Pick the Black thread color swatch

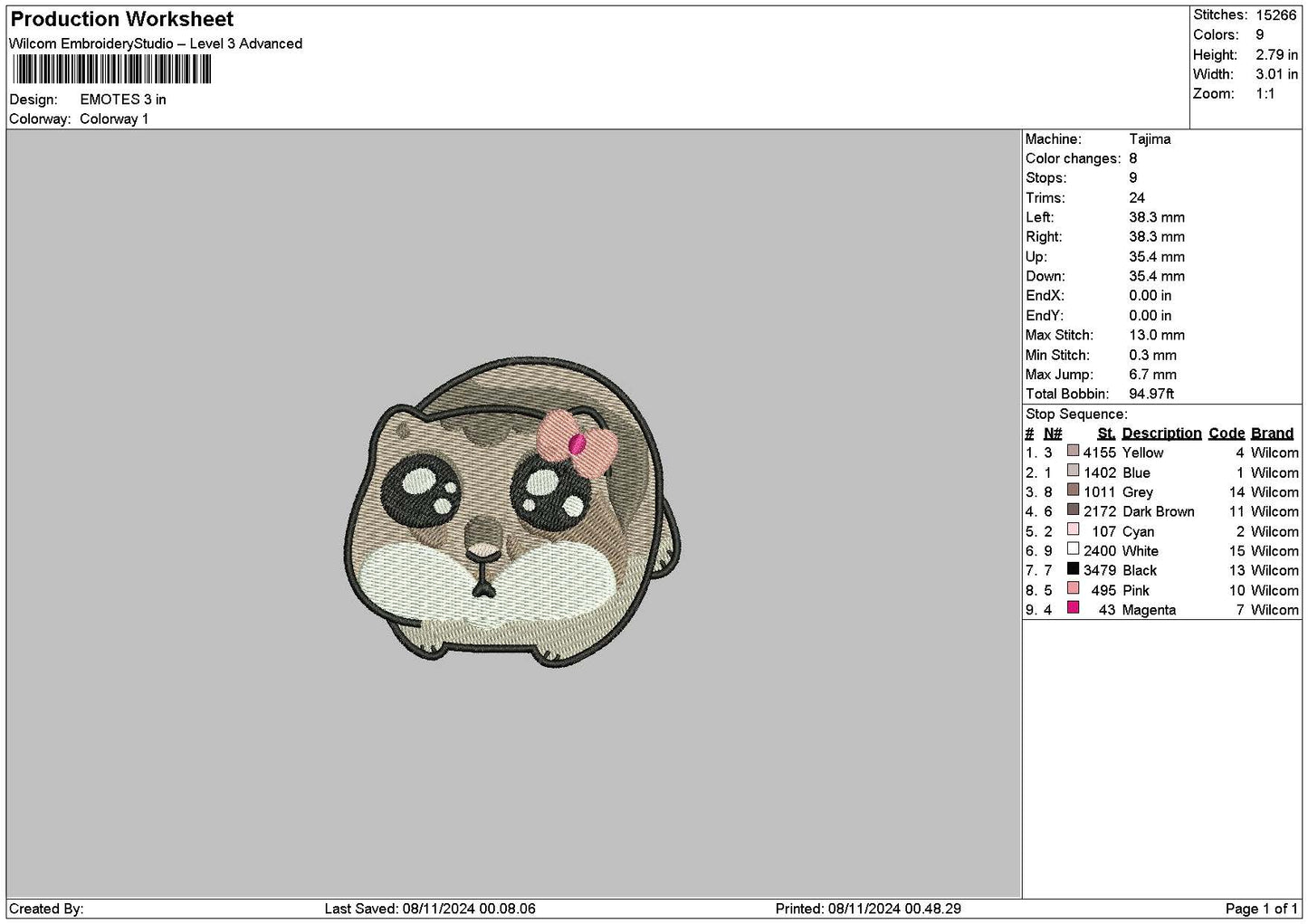click(1073, 569)
